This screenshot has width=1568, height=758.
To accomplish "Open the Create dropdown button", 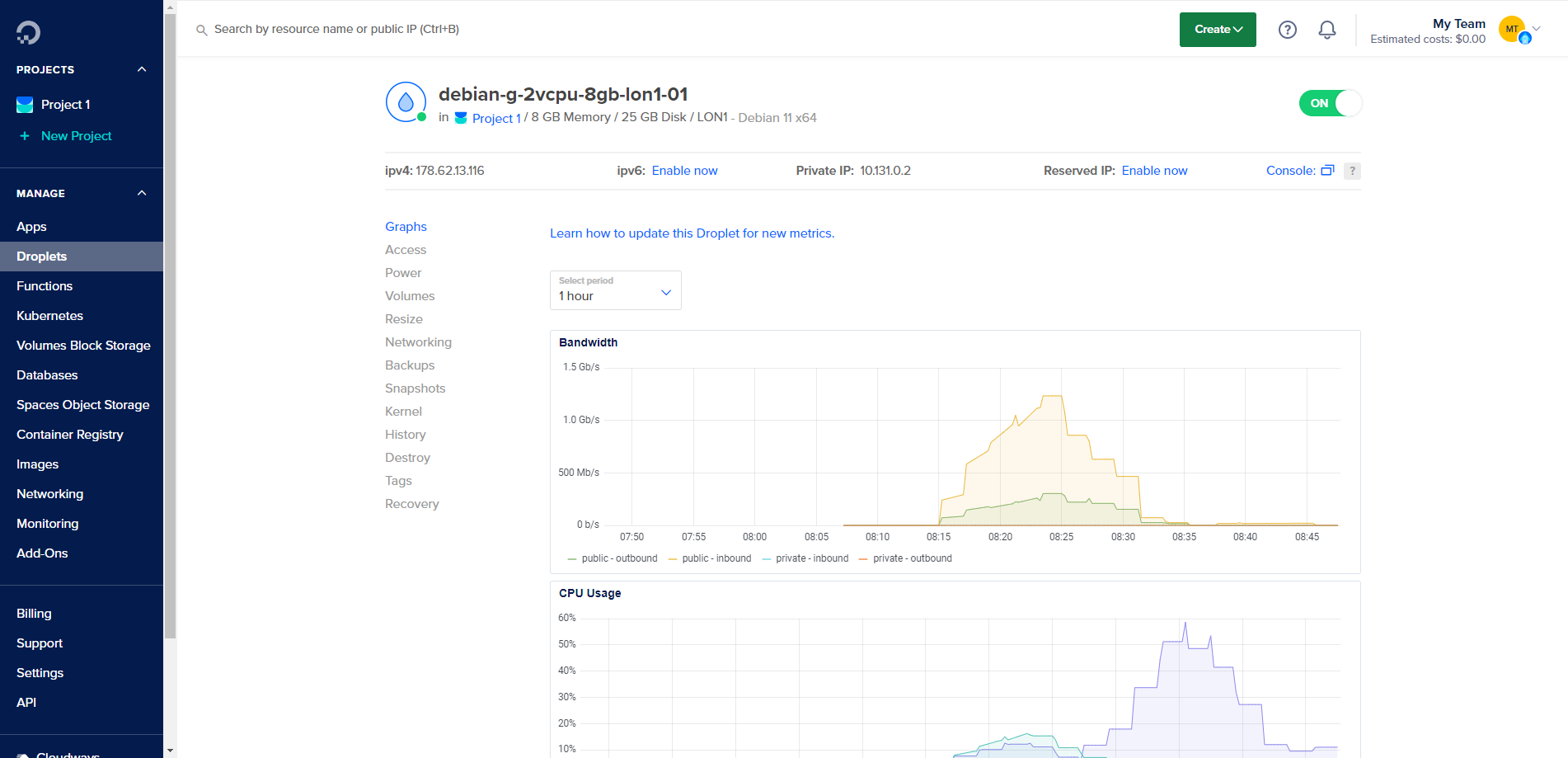I will tap(1218, 30).
